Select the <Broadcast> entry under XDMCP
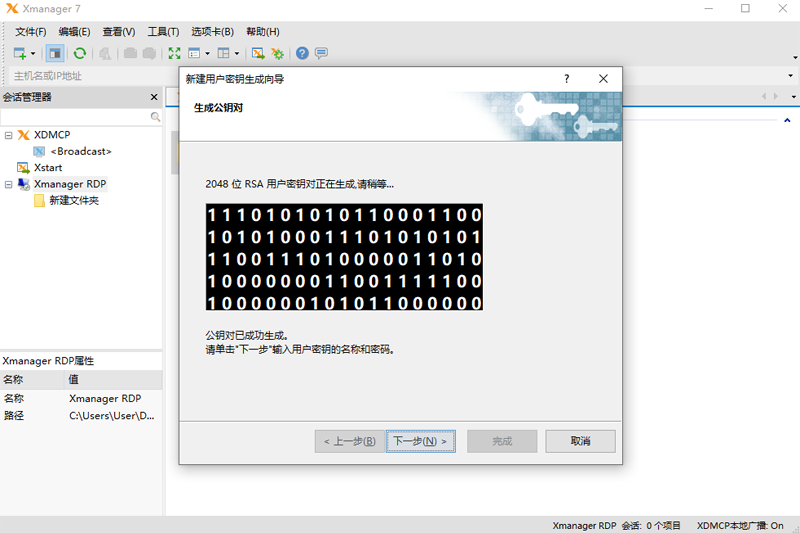The width and height of the screenshot is (800, 533). tap(80, 151)
